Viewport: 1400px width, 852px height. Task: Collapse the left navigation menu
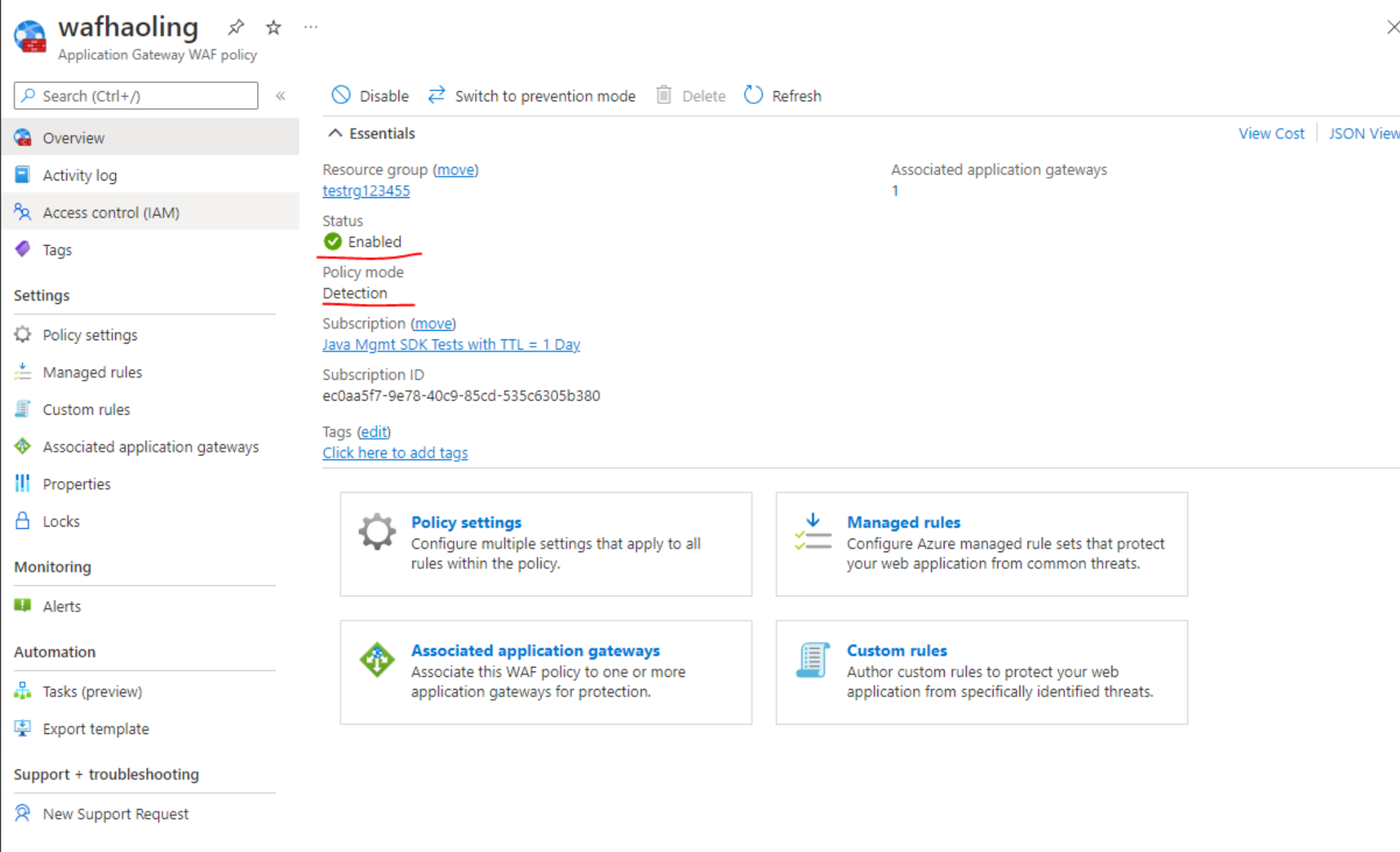pos(280,96)
